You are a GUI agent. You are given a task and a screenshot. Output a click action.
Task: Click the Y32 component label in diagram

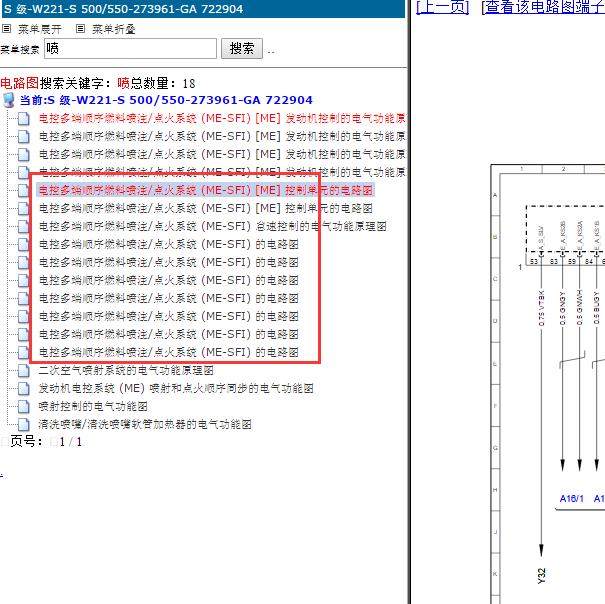click(x=541, y=575)
